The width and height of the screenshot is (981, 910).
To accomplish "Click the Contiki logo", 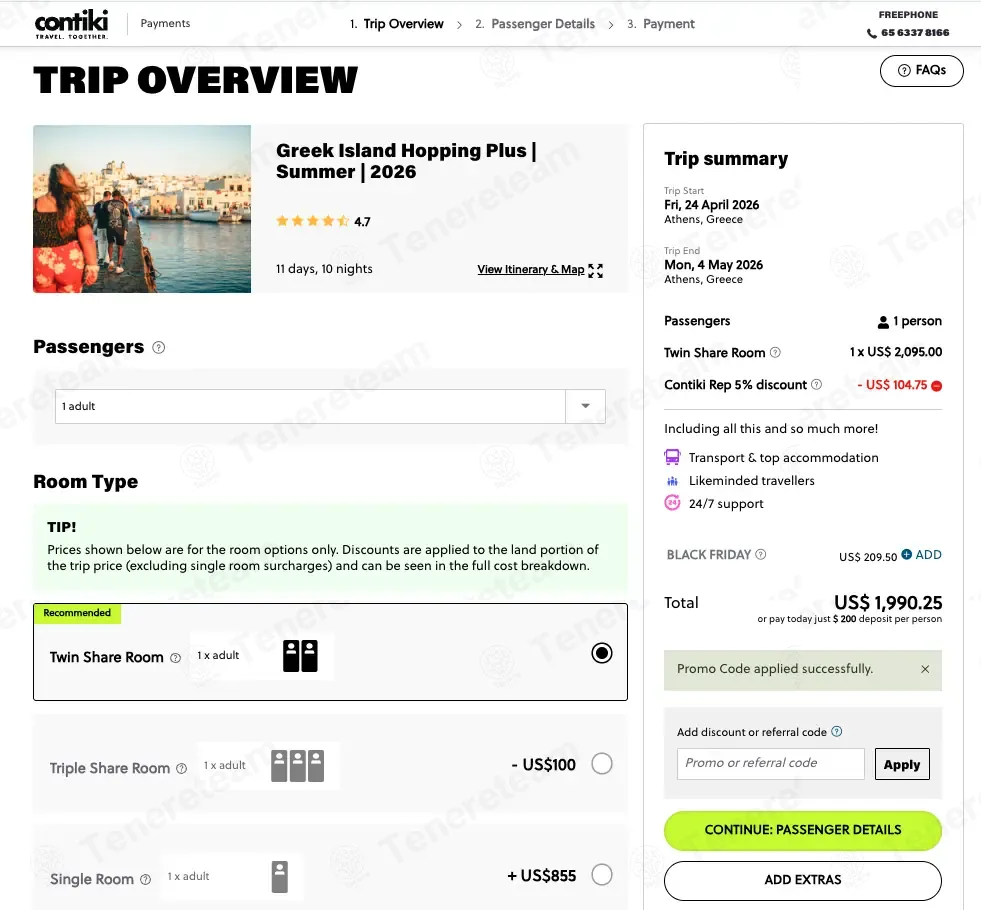I will (x=71, y=24).
